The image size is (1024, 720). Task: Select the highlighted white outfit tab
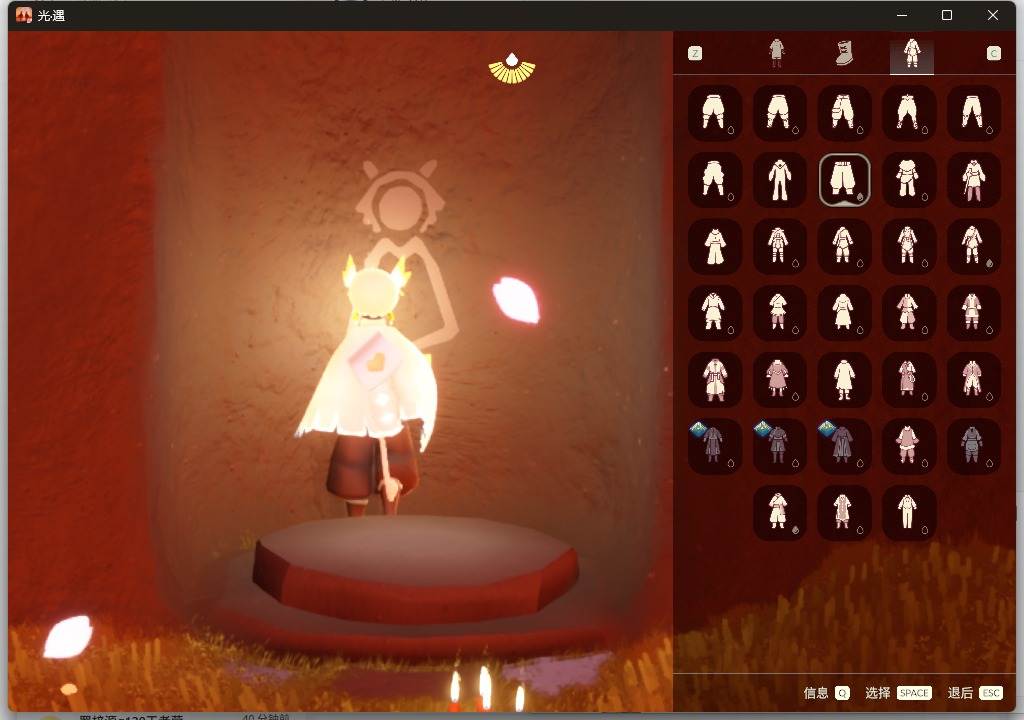click(912, 54)
